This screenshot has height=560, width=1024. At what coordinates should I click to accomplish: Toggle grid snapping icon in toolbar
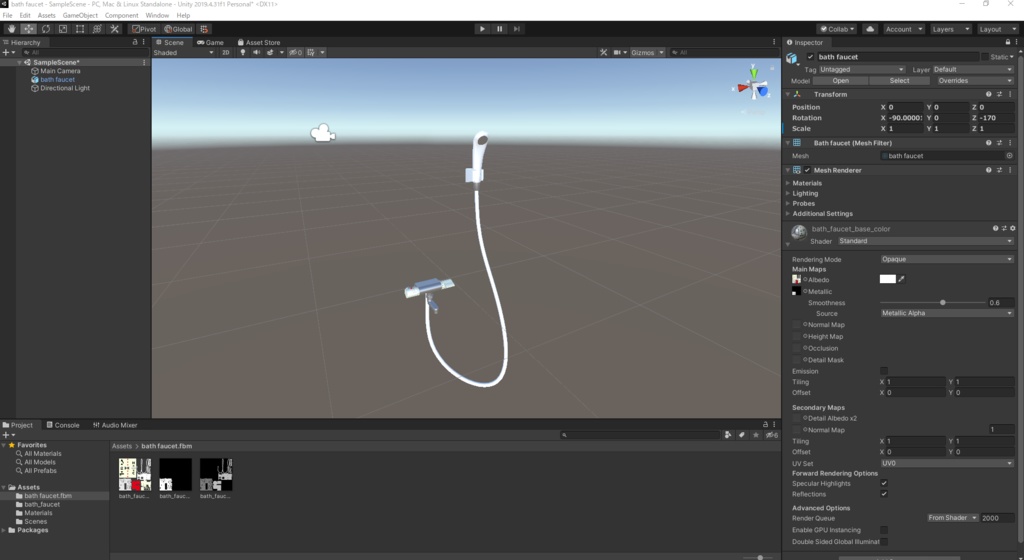204,29
